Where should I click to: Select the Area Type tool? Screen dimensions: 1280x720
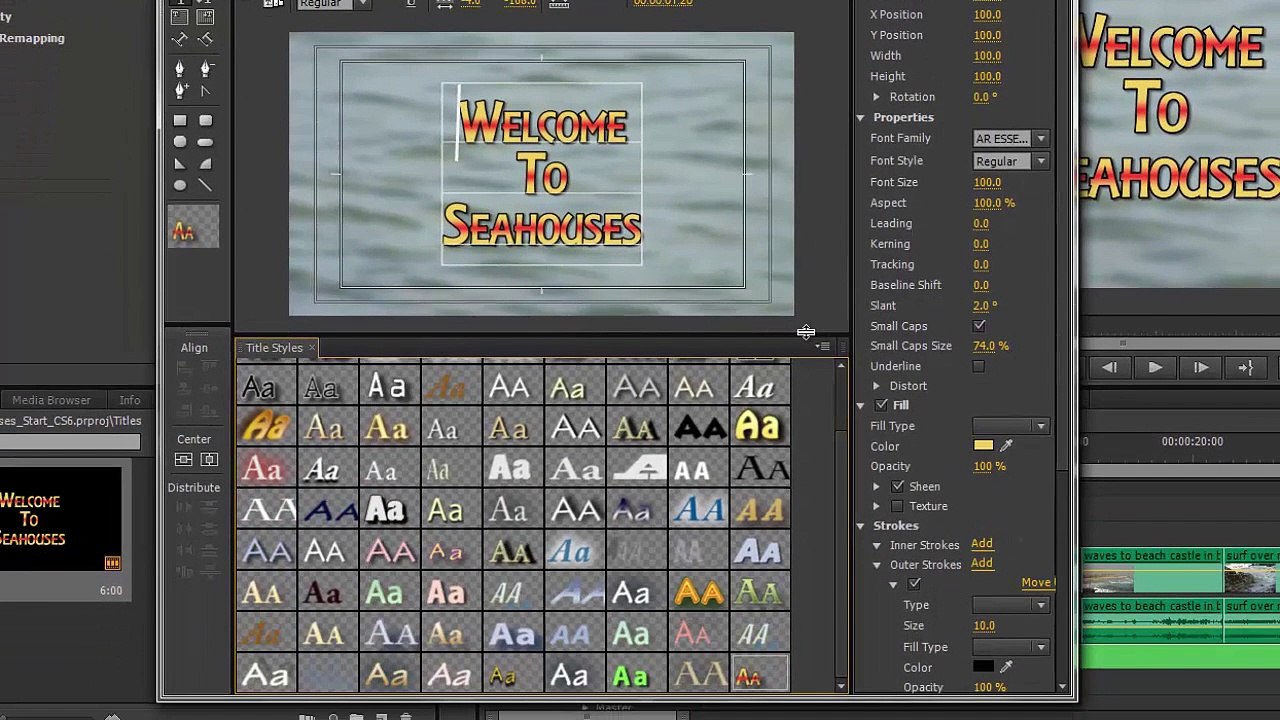180,16
